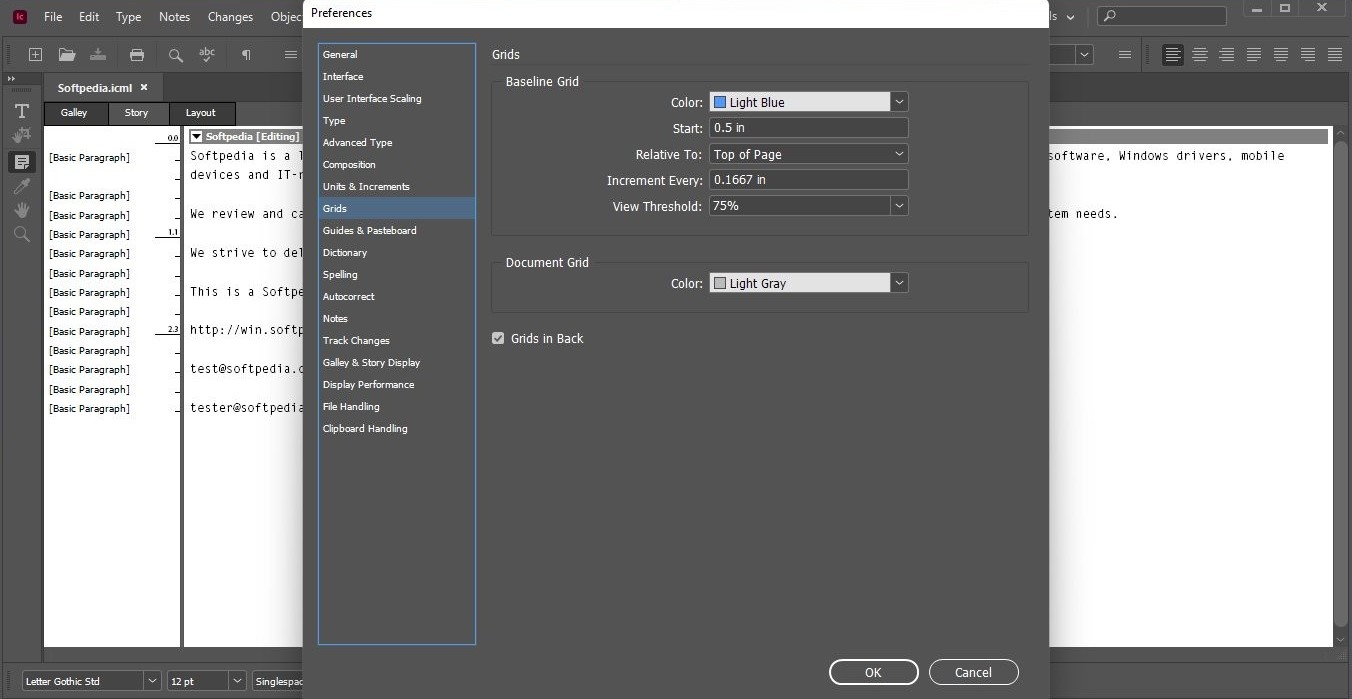
Task: Click the Increment Every input field
Action: pyautogui.click(x=808, y=180)
